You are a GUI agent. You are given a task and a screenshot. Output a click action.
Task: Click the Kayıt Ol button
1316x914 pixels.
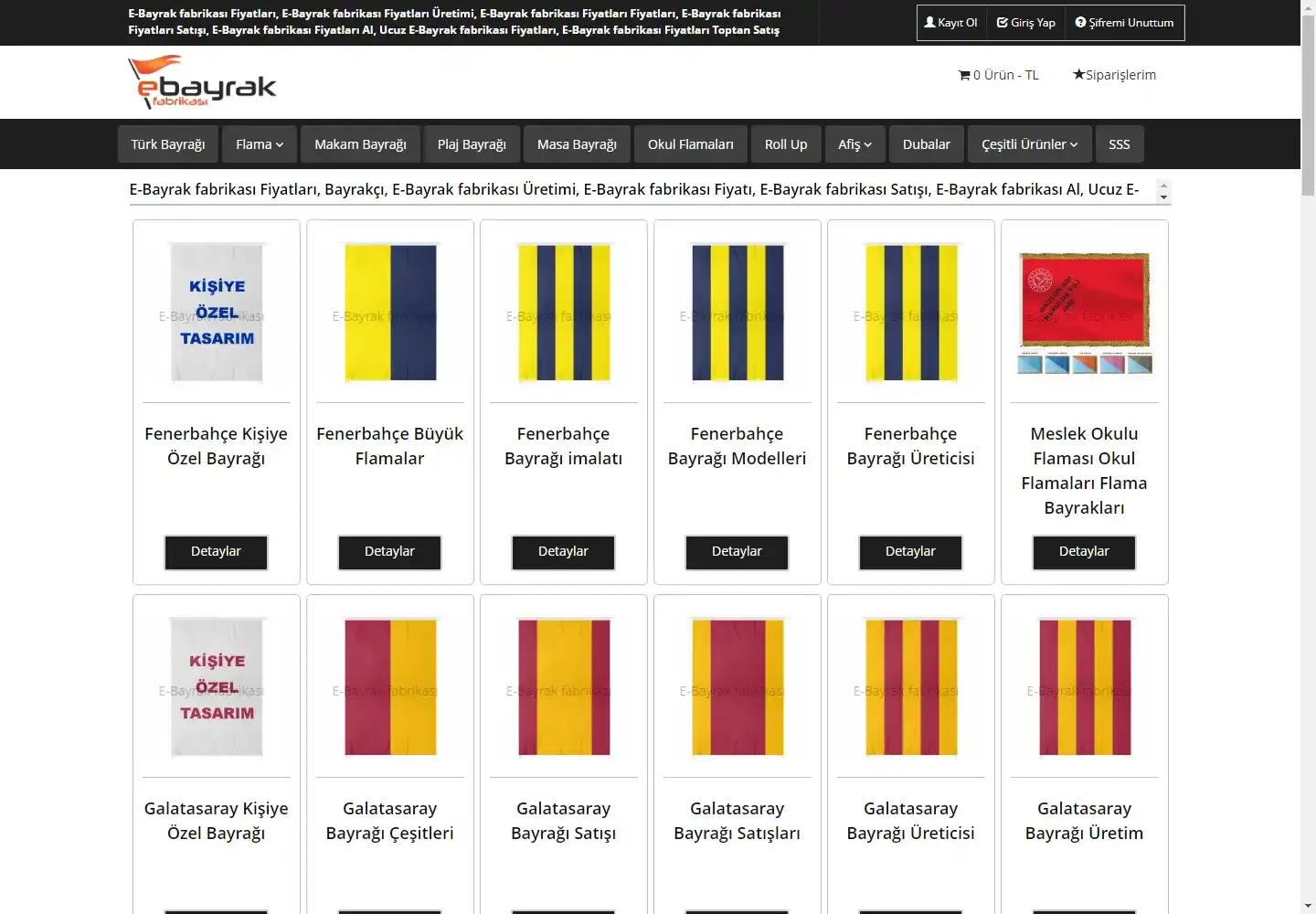coord(950,23)
